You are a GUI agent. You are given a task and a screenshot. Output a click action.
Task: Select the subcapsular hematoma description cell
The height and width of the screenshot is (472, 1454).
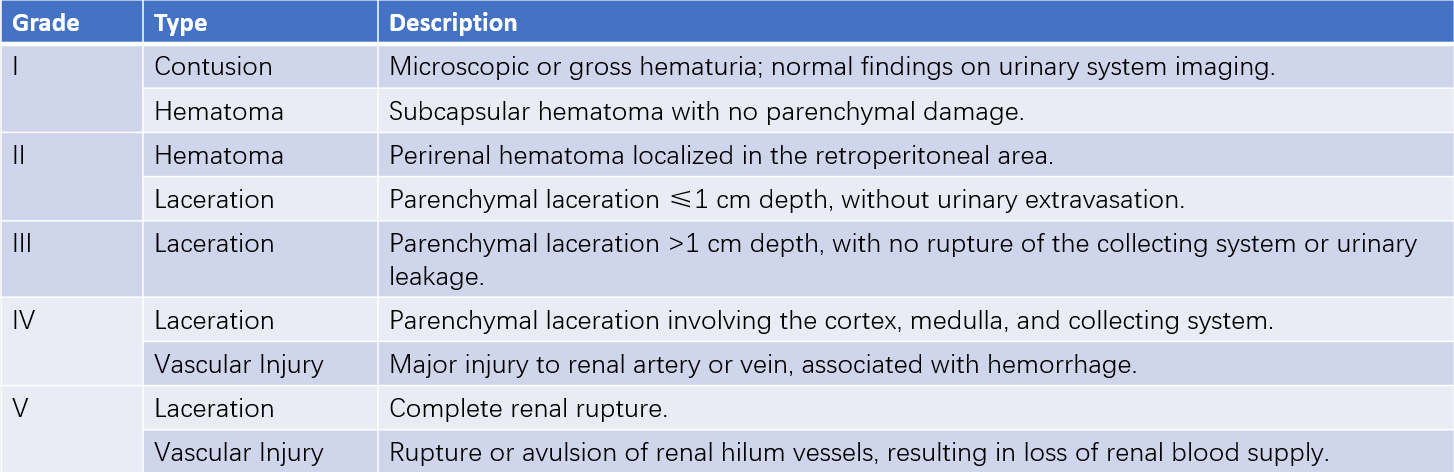[x=706, y=111]
